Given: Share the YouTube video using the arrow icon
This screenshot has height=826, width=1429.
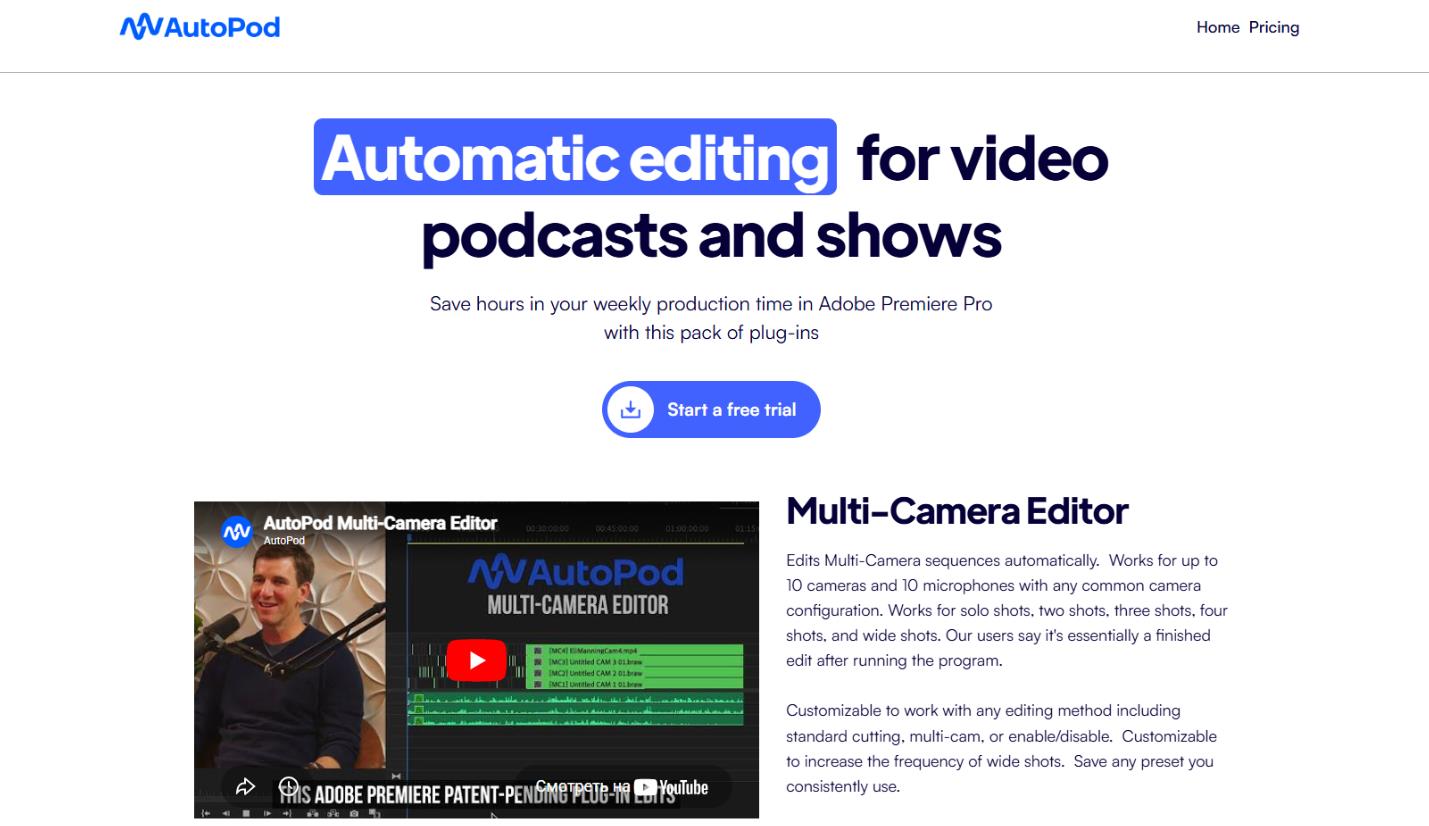Looking at the screenshot, I should tap(245, 787).
